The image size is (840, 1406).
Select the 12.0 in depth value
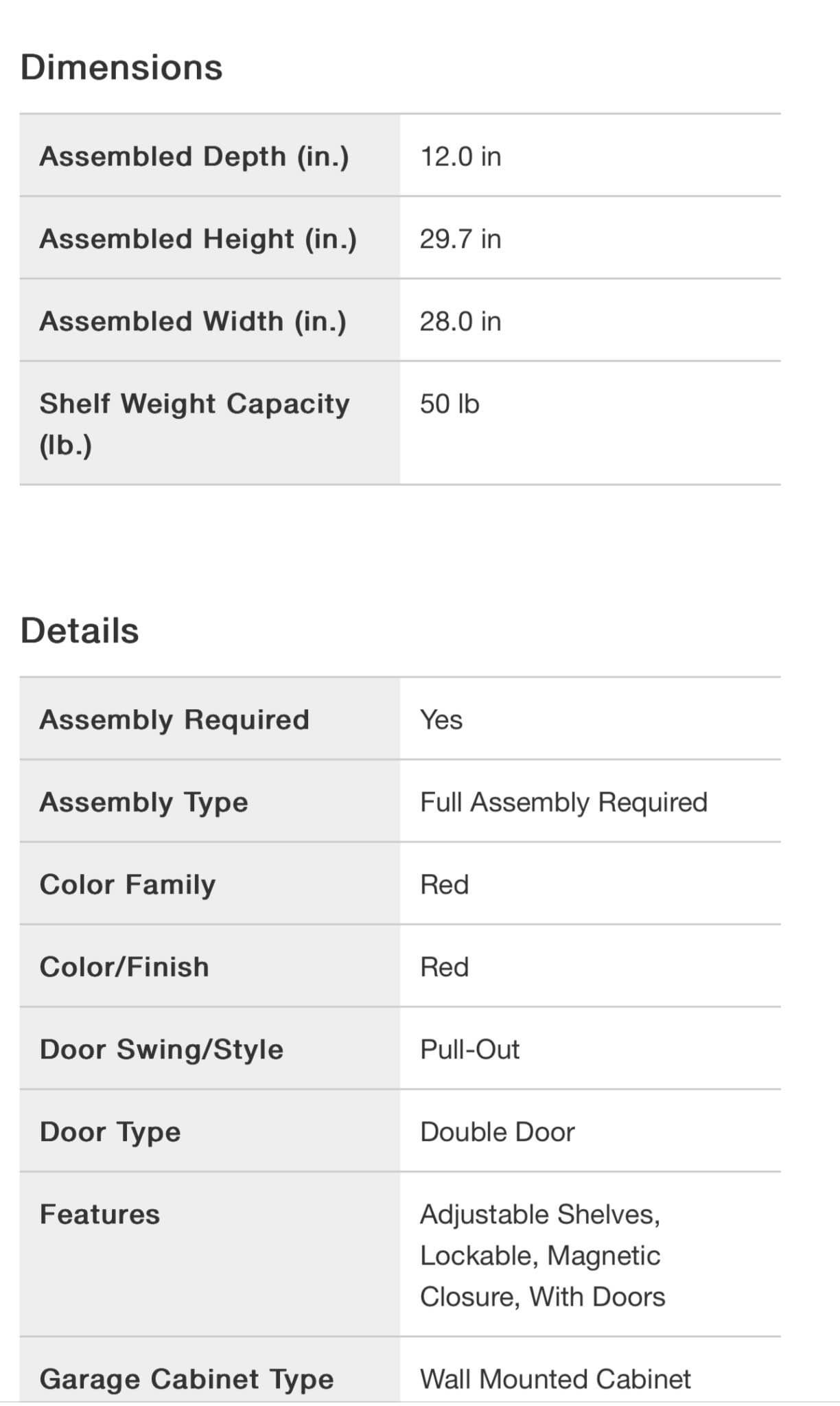click(460, 157)
